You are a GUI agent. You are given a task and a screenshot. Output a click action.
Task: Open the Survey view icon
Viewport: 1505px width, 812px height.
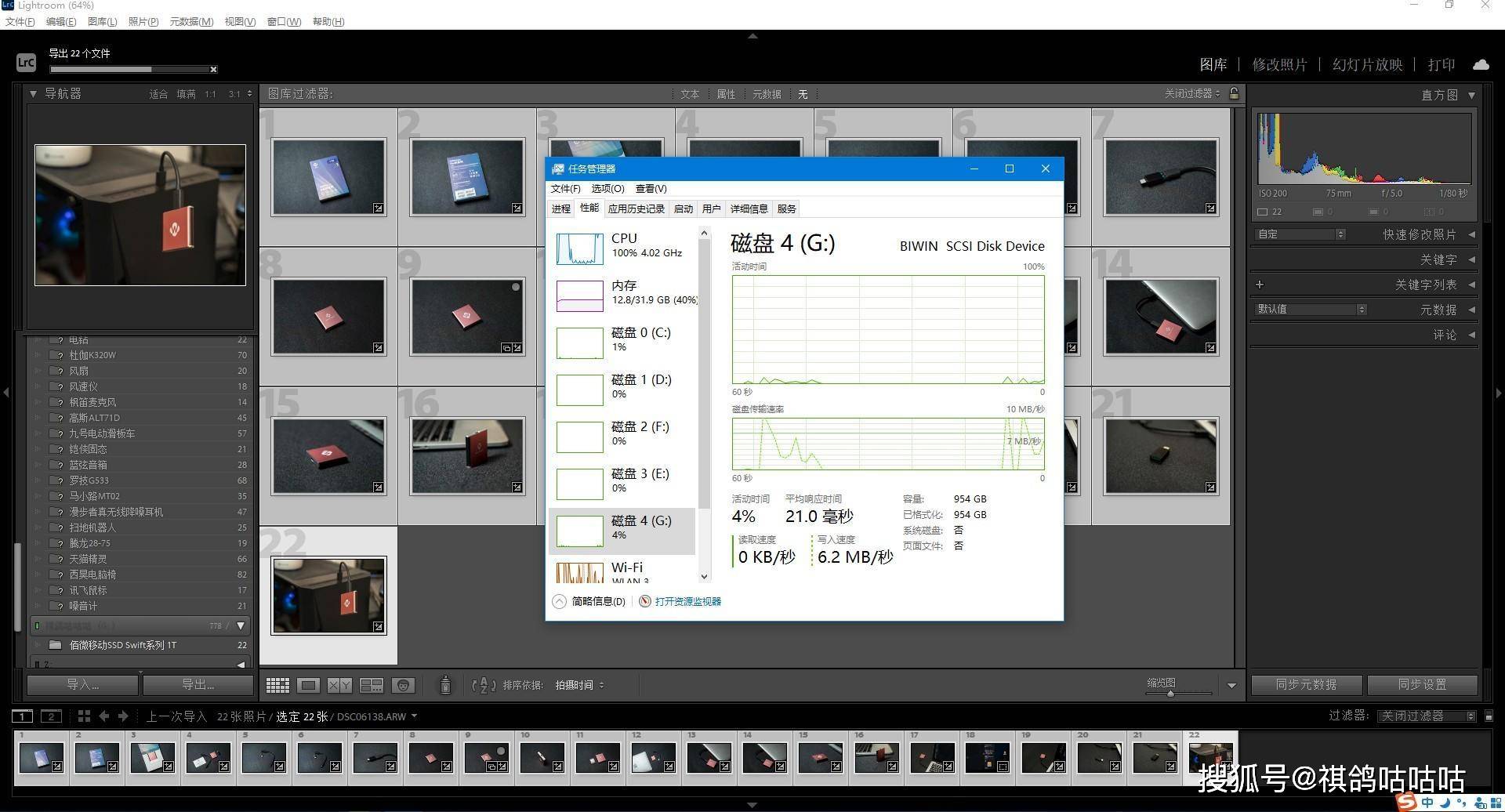tap(371, 686)
